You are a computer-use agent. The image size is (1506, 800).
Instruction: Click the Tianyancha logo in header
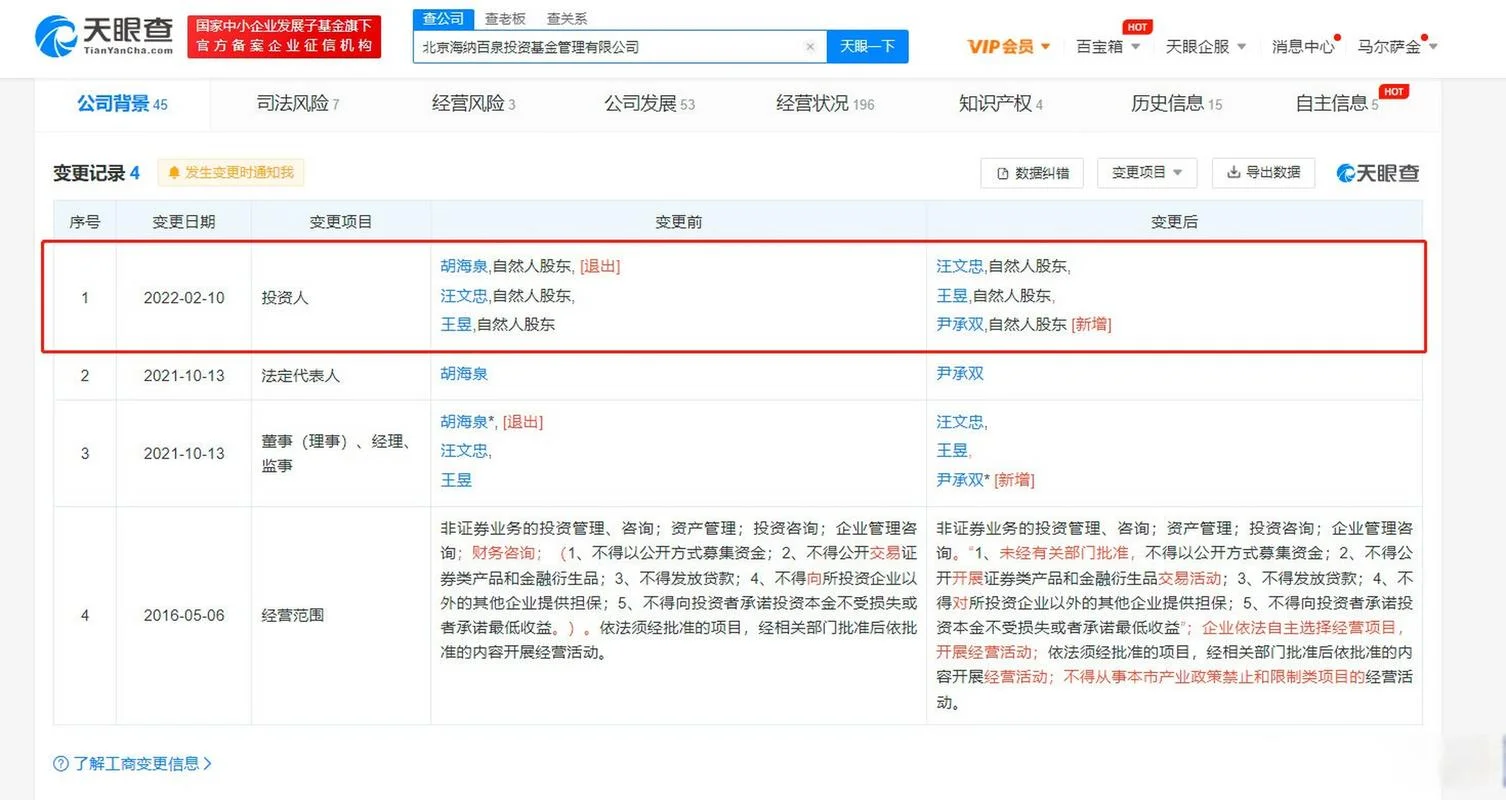tap(105, 36)
